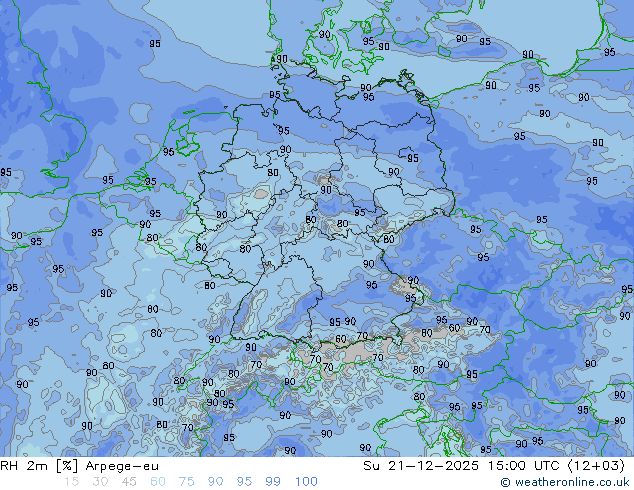Click the "Arpege-eu" model name label

pos(122,466)
